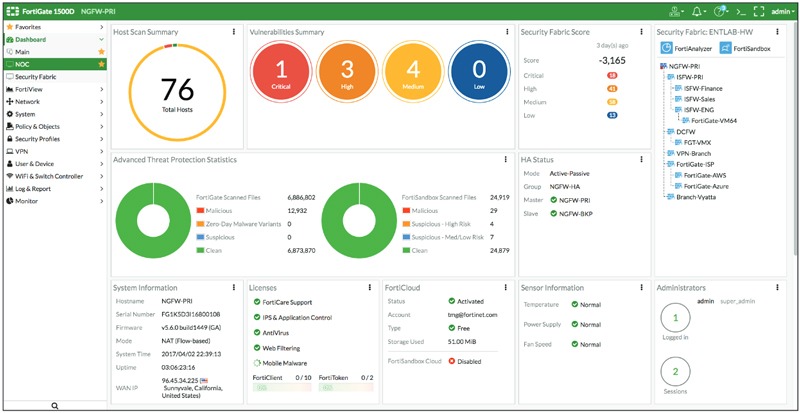Open Vulnerabilities Summary widget options
The height and width of the screenshot is (413, 800).
click(x=507, y=32)
